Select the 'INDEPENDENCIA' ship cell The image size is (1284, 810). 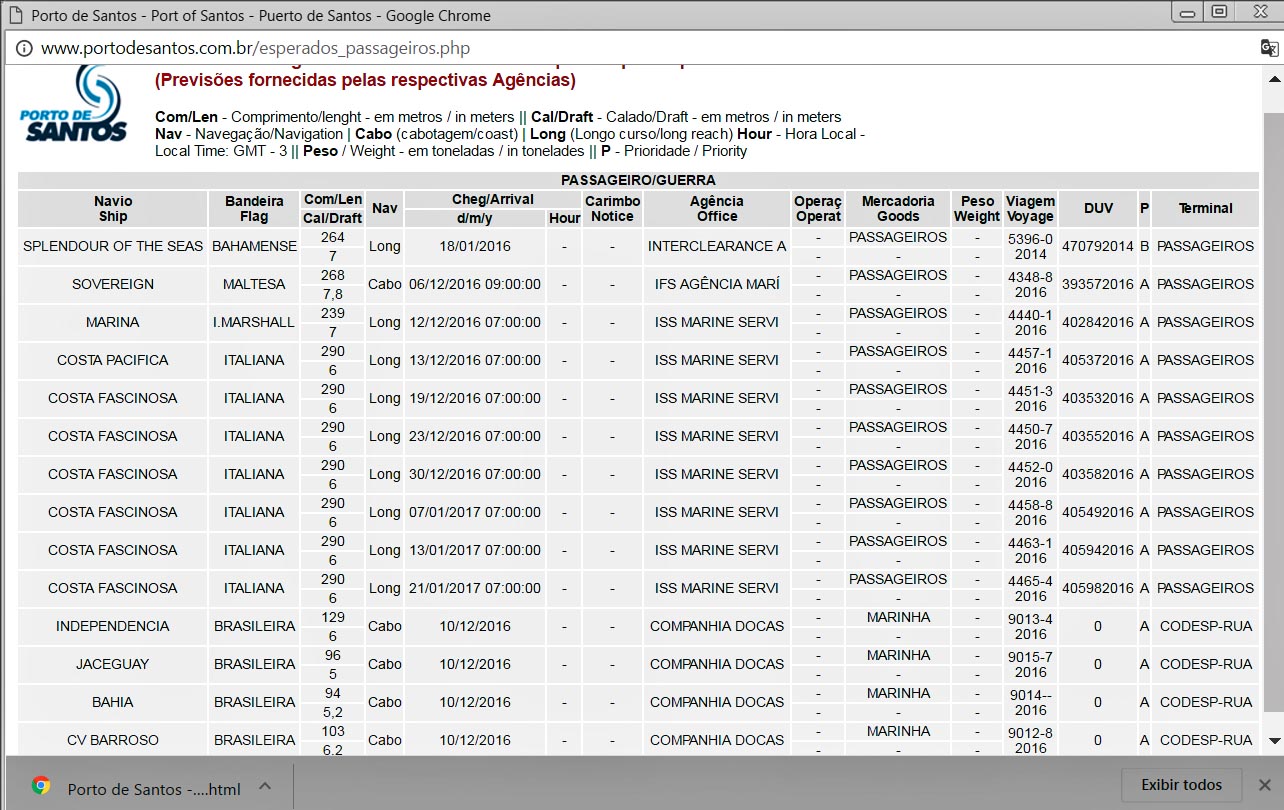113,626
